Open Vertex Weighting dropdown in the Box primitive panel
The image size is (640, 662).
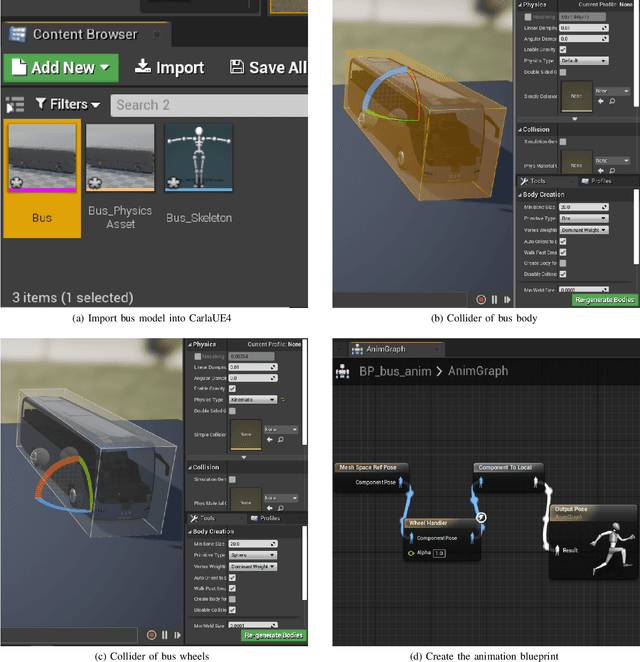click(584, 230)
